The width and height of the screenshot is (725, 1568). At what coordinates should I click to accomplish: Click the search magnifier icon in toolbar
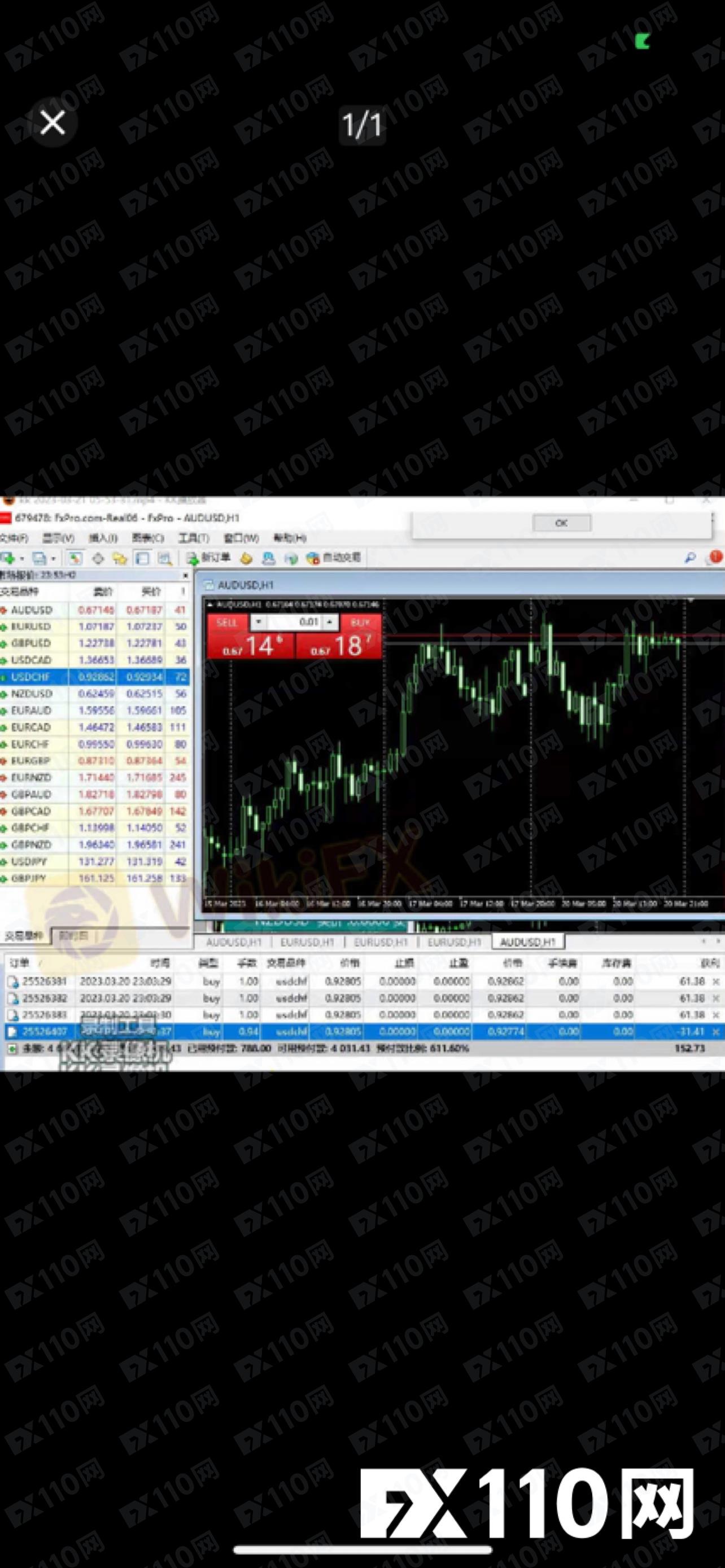[689, 558]
